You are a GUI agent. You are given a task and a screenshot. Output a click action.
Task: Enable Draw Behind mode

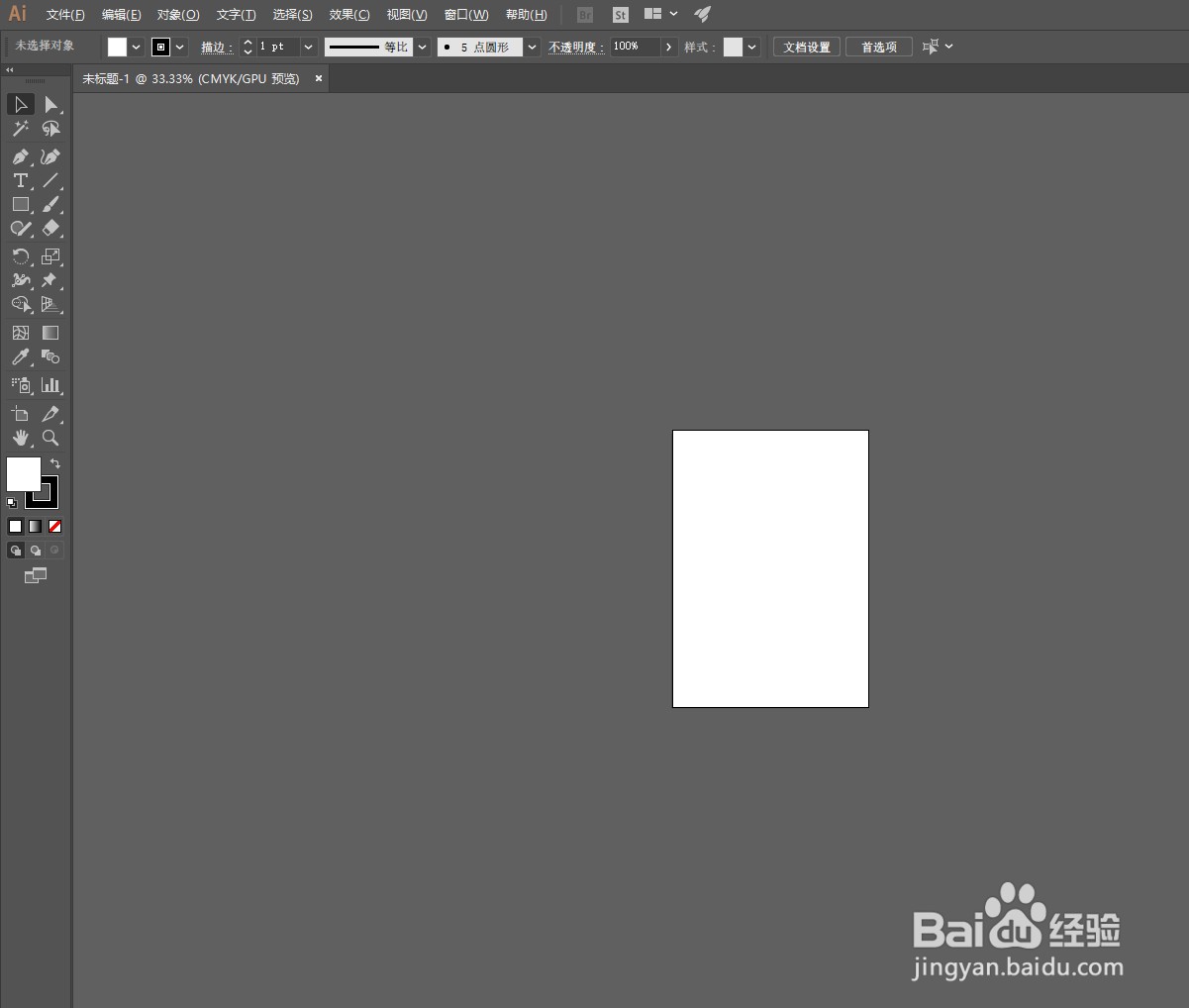[36, 551]
